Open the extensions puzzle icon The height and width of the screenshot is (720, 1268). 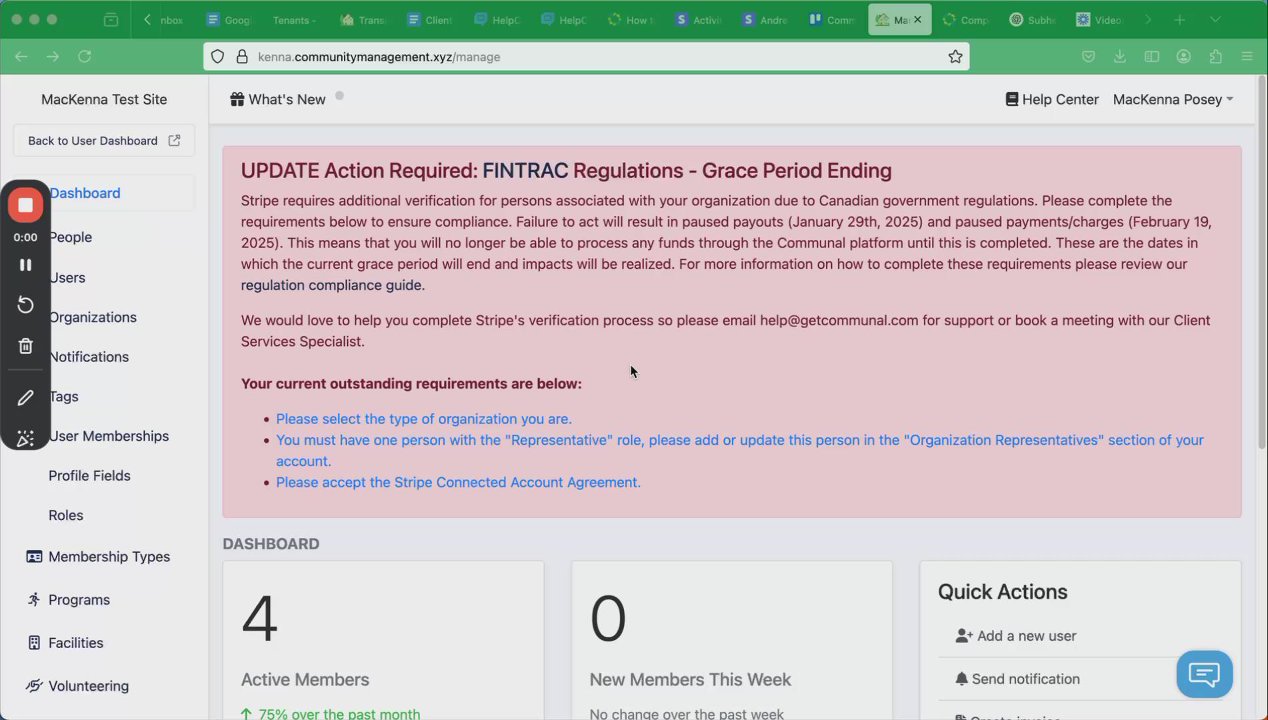(x=1216, y=57)
